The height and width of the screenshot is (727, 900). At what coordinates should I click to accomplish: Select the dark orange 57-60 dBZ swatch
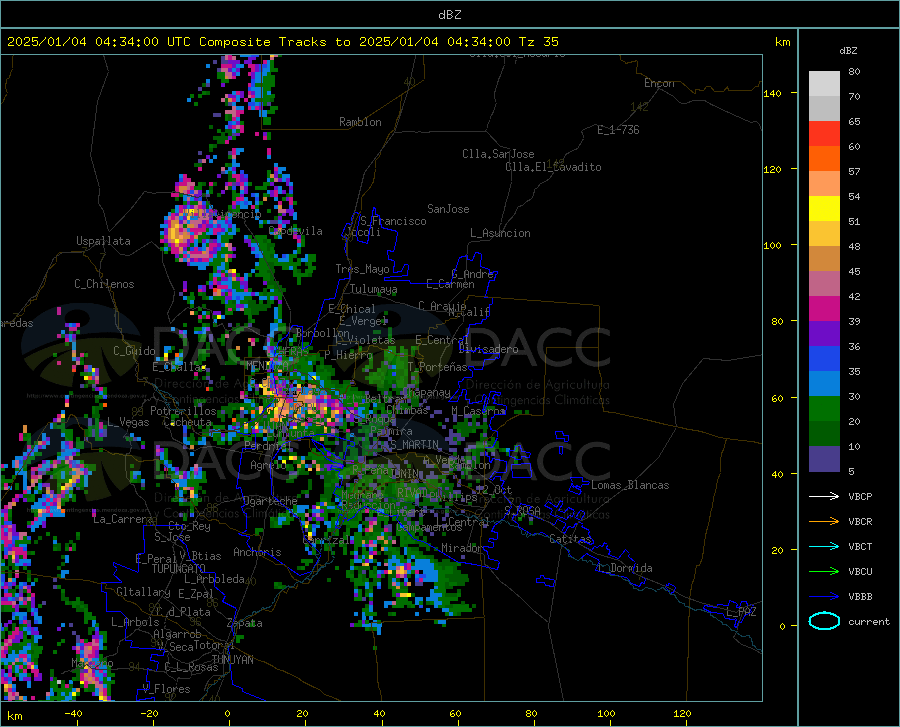[x=824, y=159]
